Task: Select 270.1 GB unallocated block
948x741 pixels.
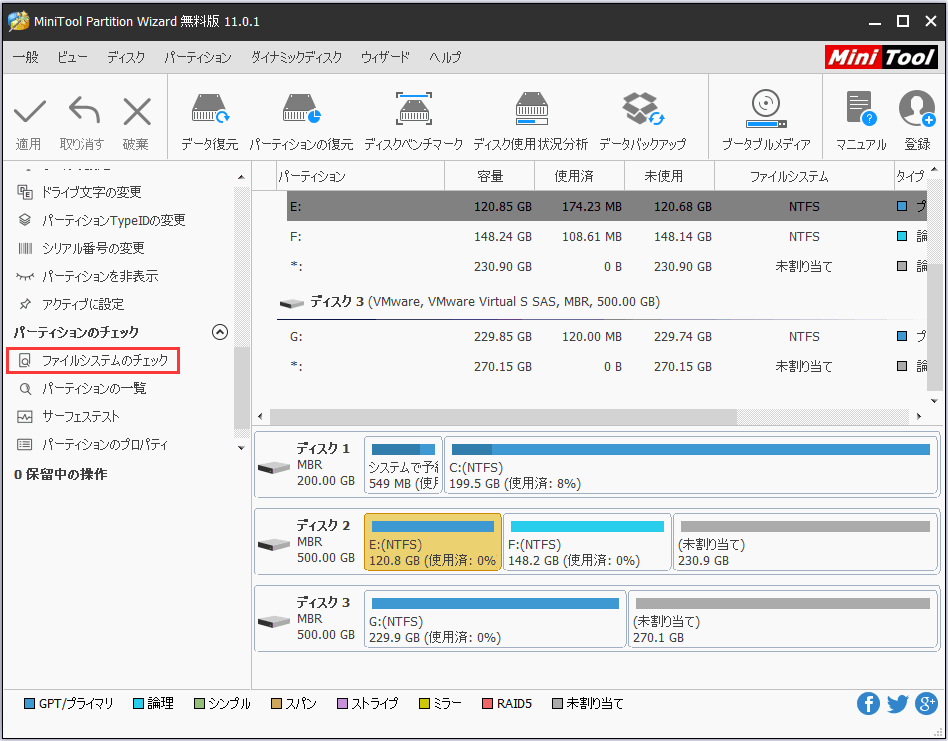Action: (x=782, y=620)
